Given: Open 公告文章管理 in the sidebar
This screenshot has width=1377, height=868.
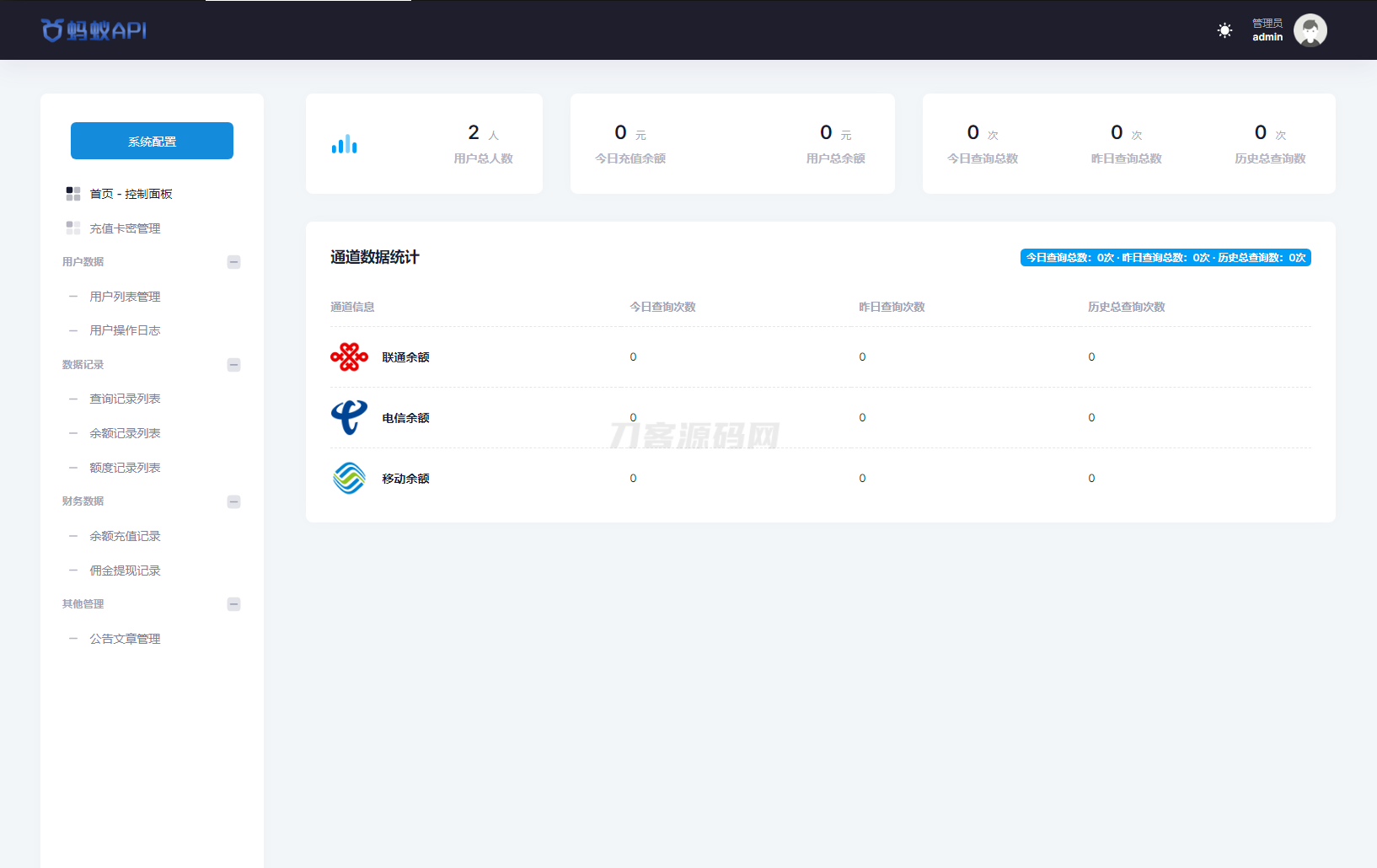Looking at the screenshot, I should [x=125, y=638].
